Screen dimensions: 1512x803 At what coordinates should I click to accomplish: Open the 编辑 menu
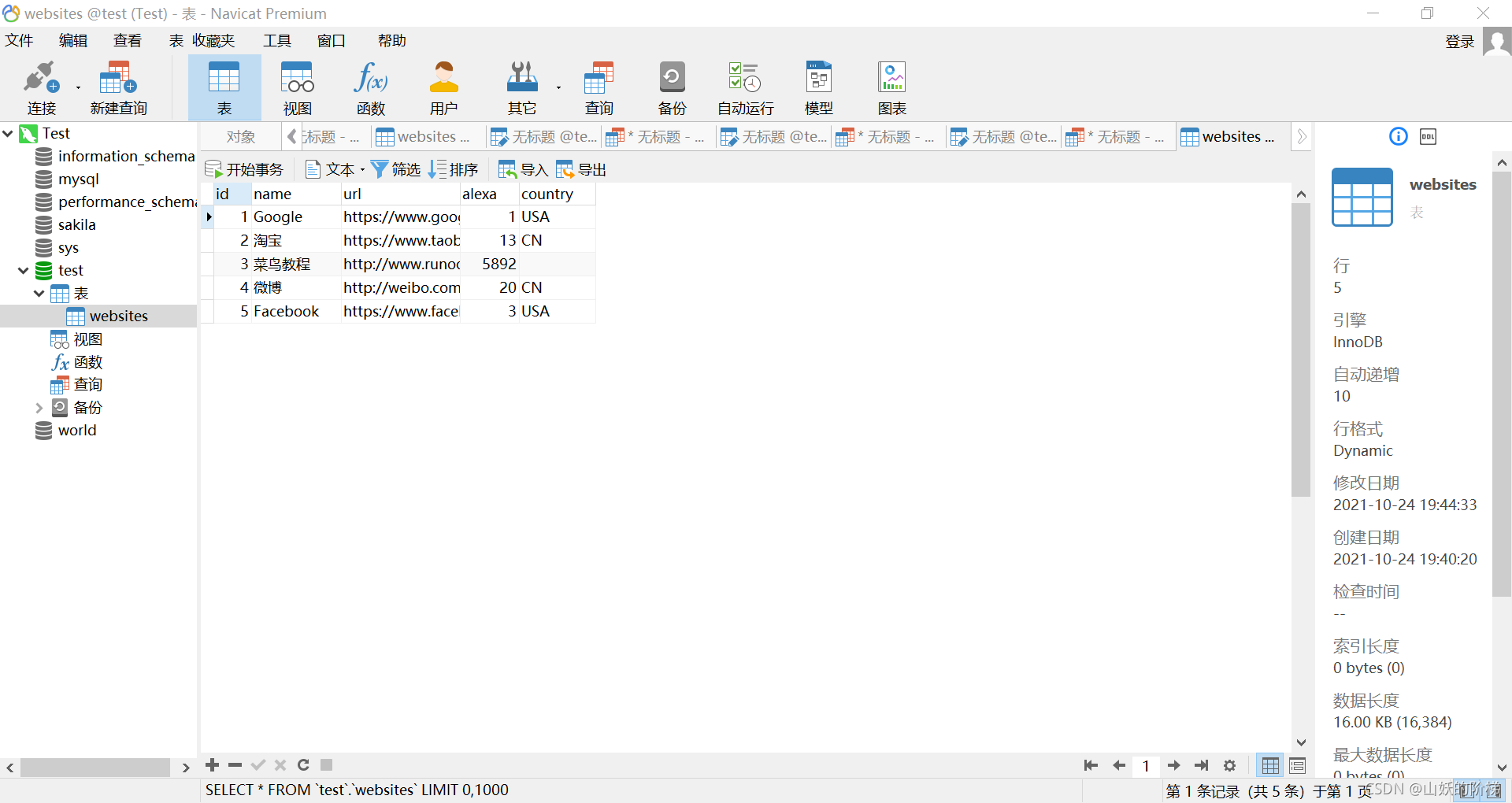coord(73,41)
